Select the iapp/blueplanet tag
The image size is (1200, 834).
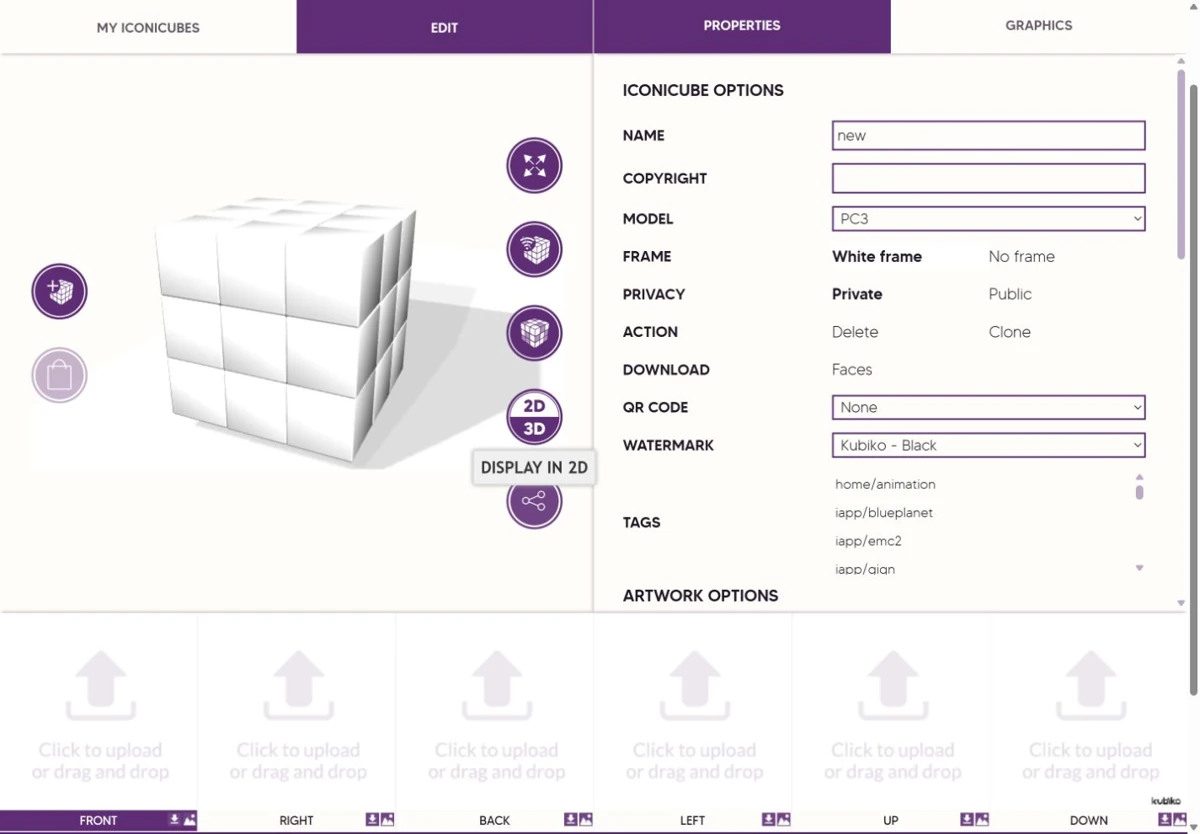click(x=884, y=513)
